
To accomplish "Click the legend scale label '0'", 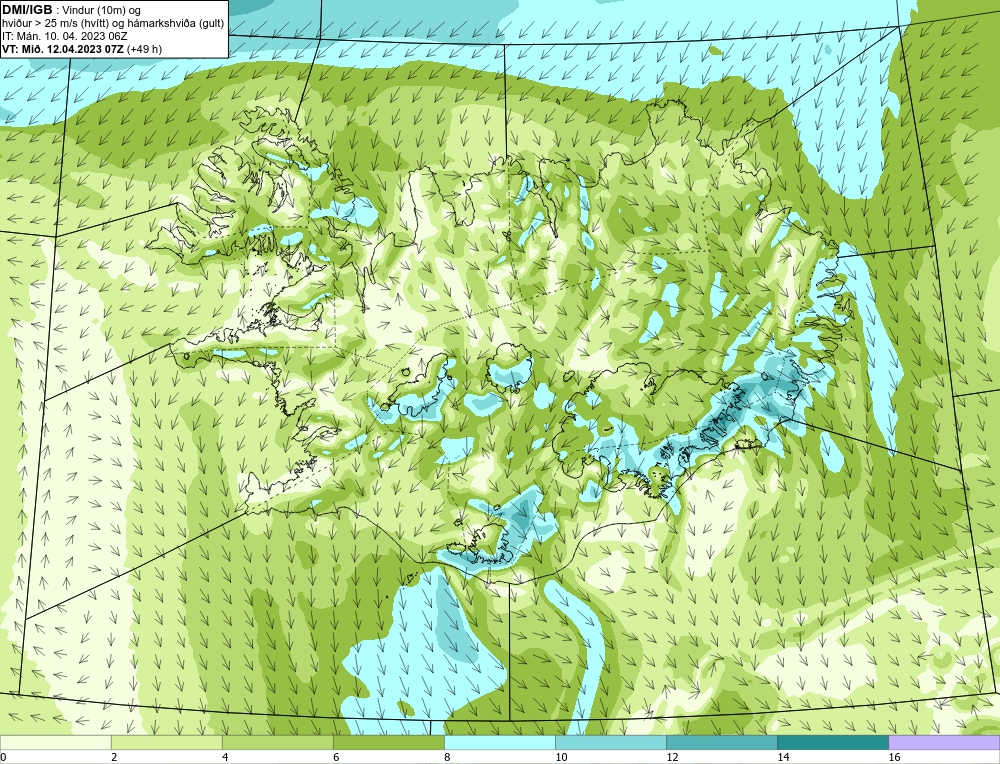I will click(3, 757).
